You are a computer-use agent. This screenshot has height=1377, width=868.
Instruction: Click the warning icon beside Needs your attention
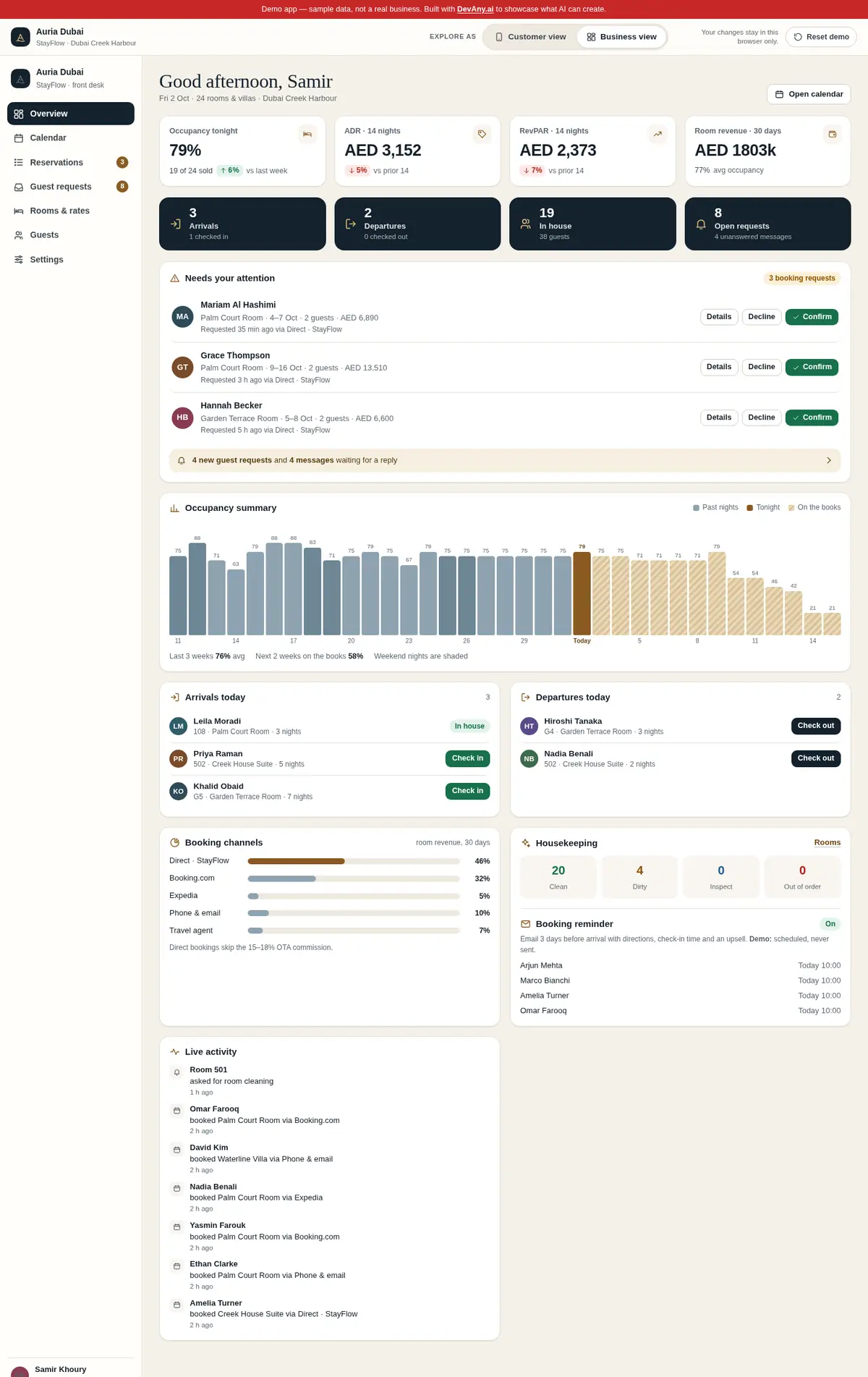(174, 279)
